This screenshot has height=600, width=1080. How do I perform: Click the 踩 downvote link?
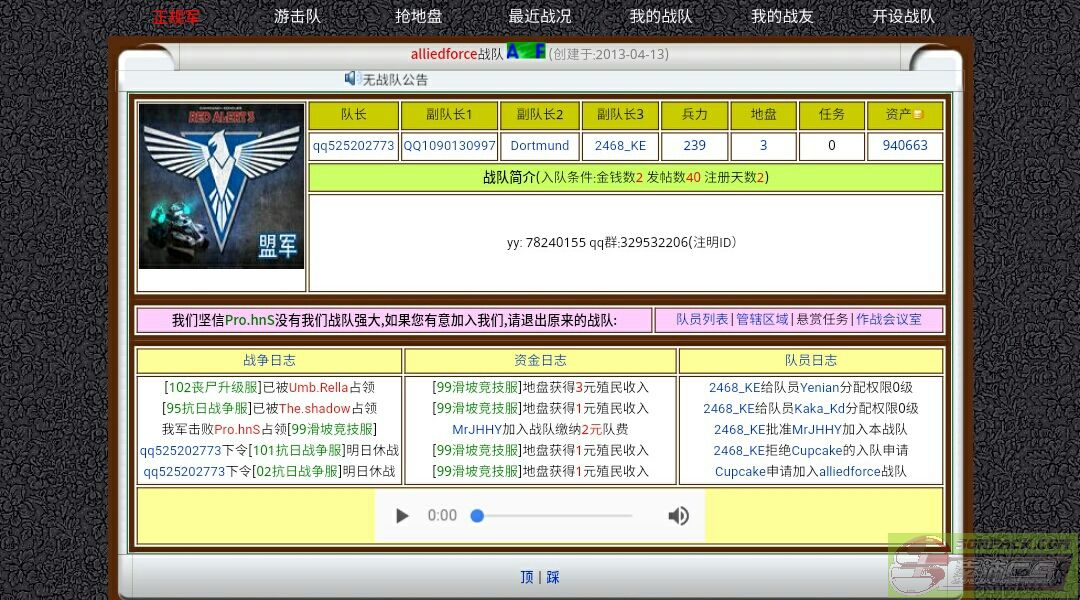[x=553, y=577]
